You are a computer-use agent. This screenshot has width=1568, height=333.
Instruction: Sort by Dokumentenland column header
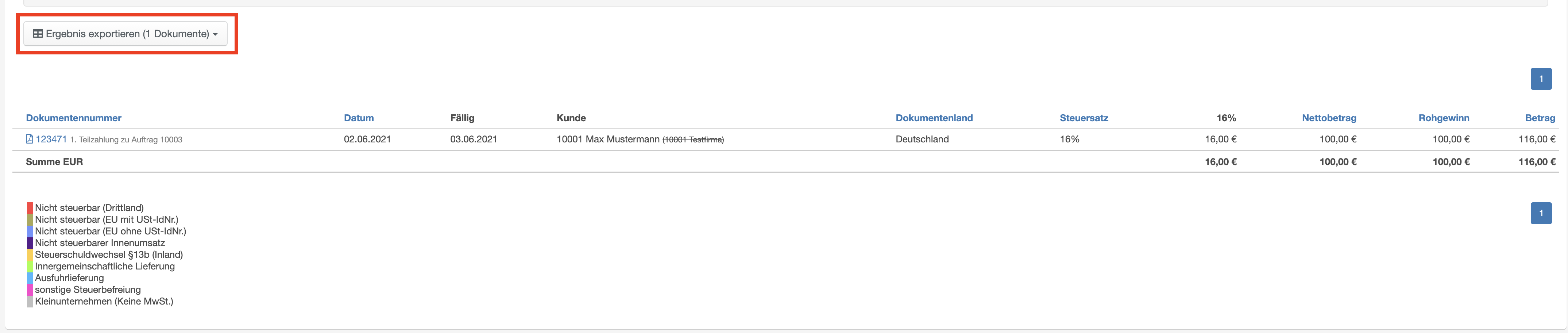934,118
